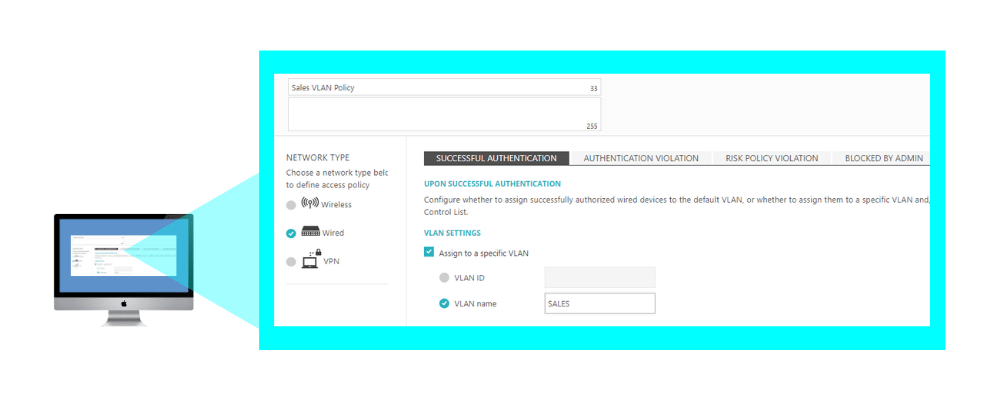Click the empty policy description text area
Screen dimensions: 1000x400
[x=445, y=114]
